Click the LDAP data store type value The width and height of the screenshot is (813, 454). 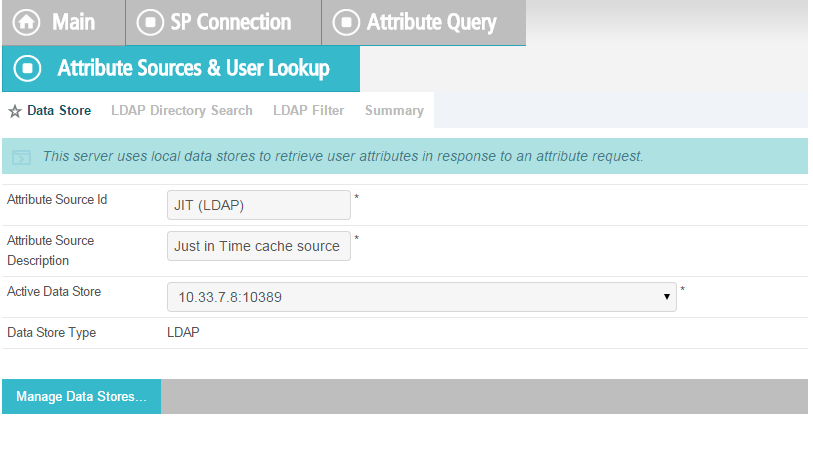pos(183,332)
